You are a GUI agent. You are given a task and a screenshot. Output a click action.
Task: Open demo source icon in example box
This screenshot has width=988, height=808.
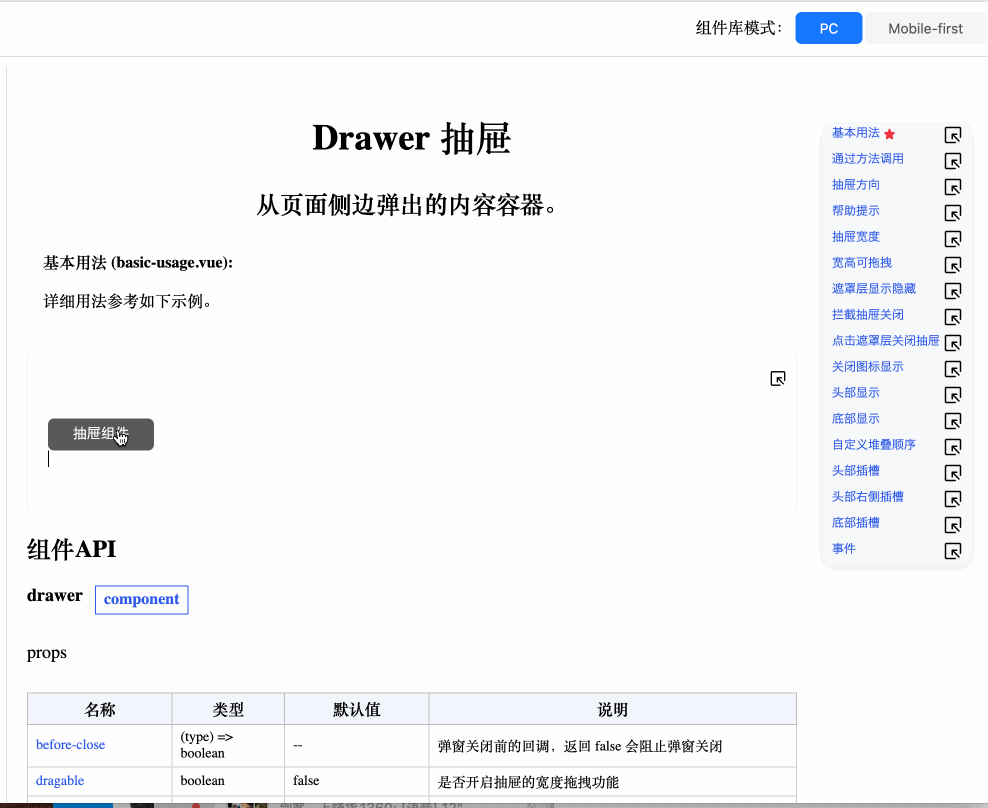[x=778, y=378]
